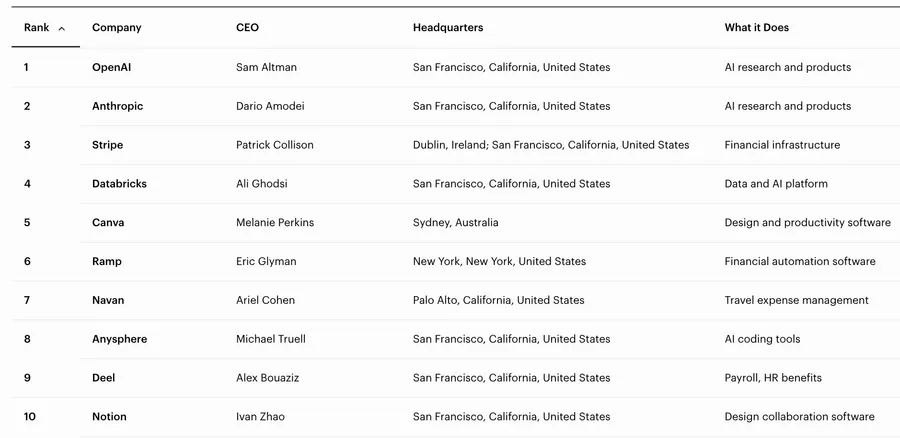The image size is (900, 438).
Task: Select the Navan company name
Action: pos(108,300)
